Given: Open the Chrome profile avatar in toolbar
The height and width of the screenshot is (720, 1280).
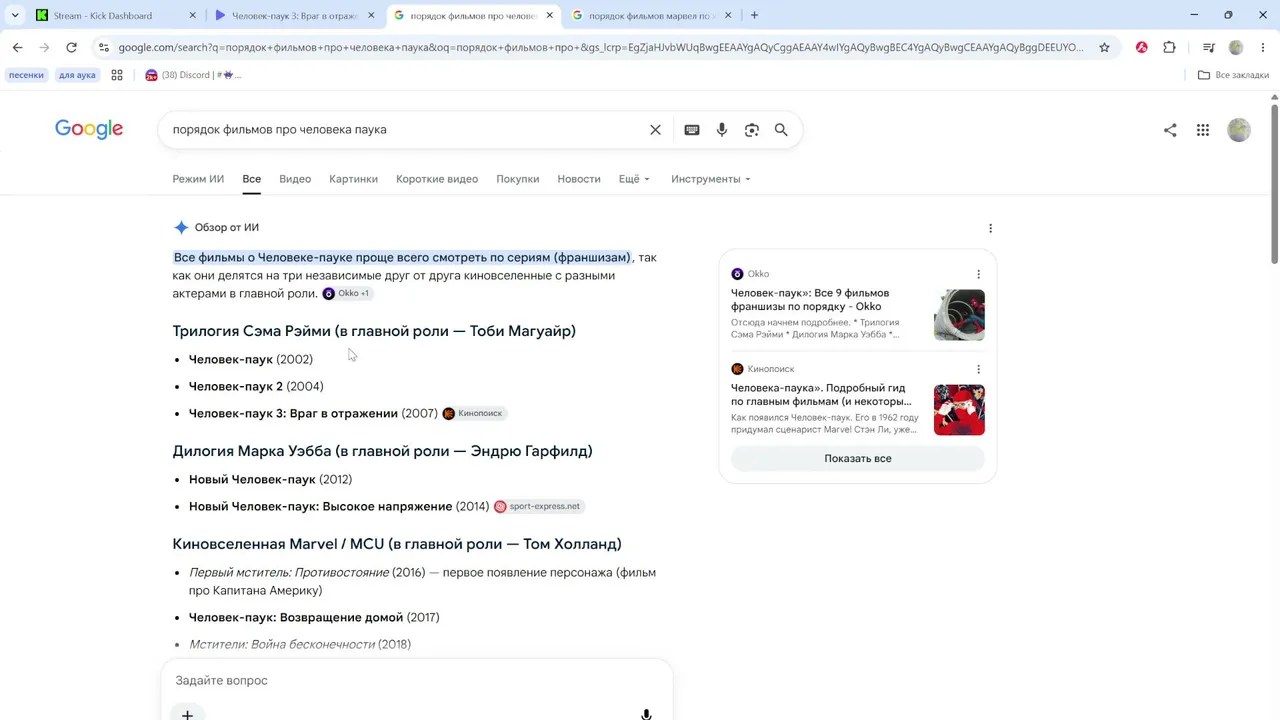Looking at the screenshot, I should [1236, 47].
